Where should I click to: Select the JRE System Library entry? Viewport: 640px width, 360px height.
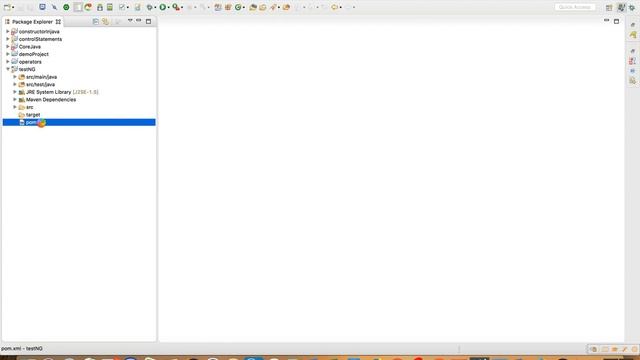pos(62,92)
